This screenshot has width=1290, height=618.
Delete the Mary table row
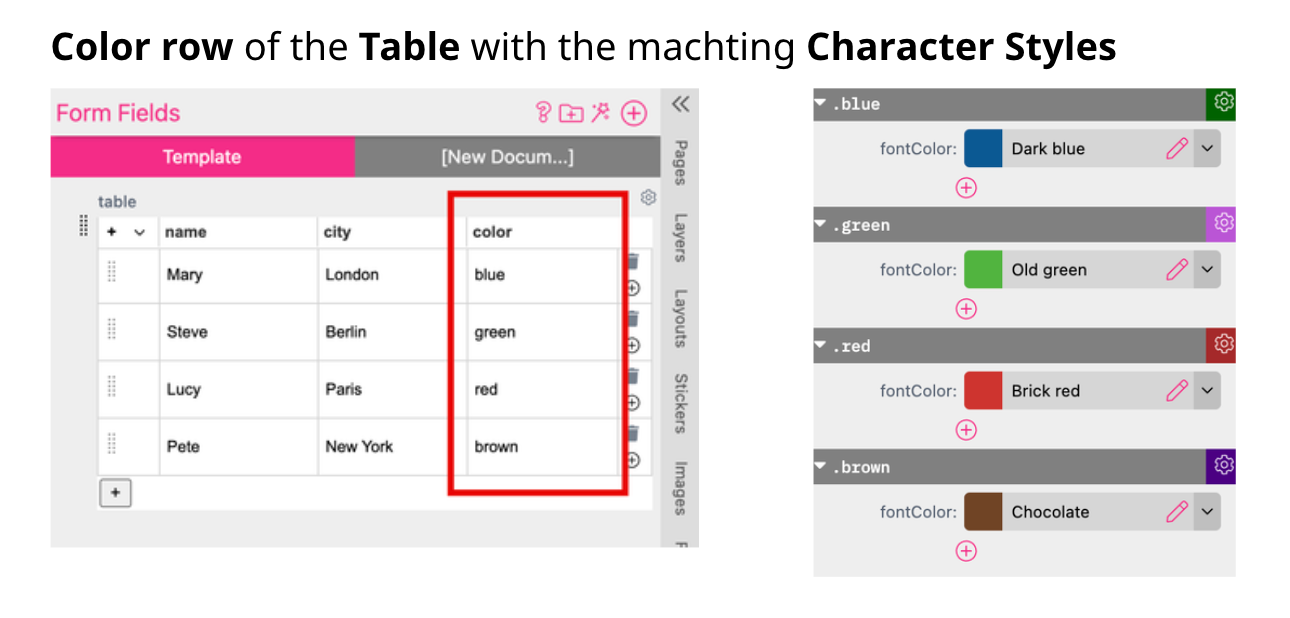pos(632,262)
